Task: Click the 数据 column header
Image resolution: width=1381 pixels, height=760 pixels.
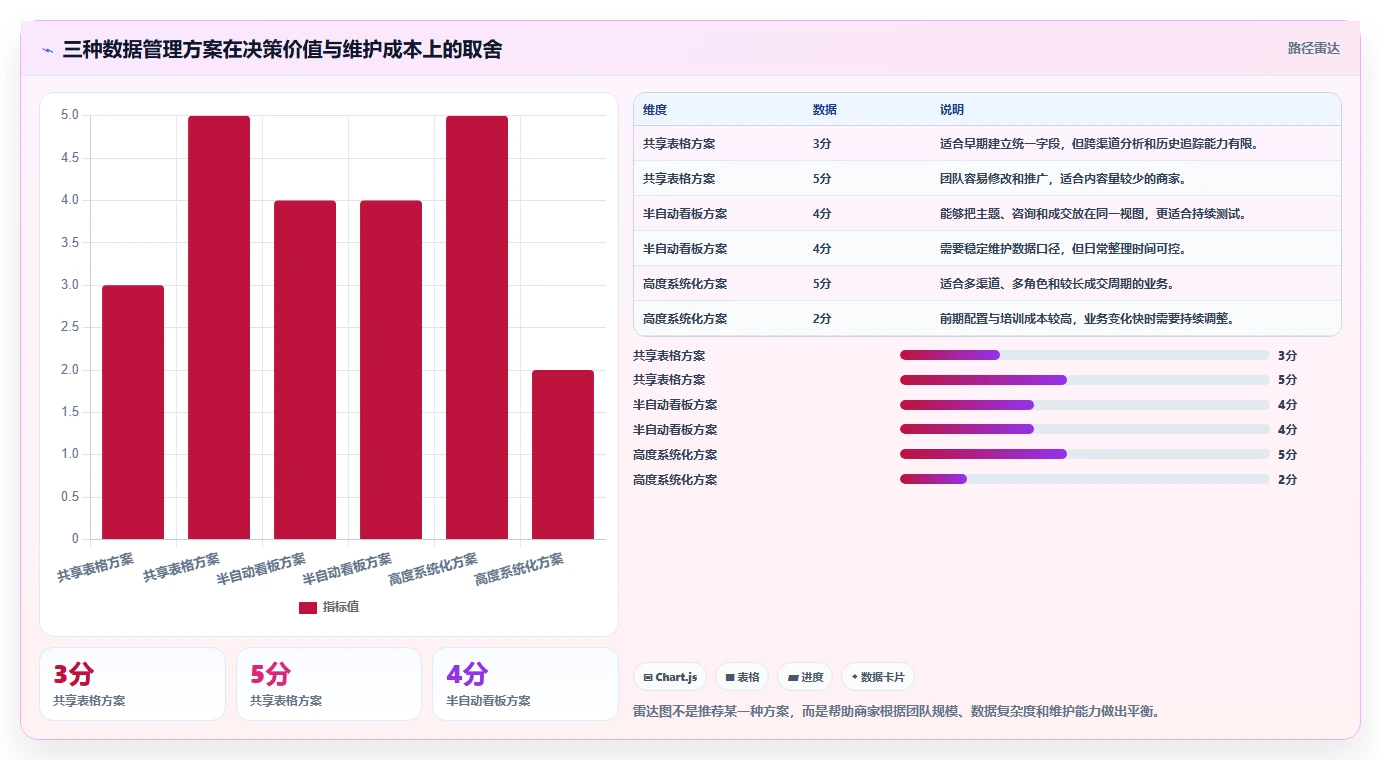Action: pyautogui.click(x=825, y=110)
